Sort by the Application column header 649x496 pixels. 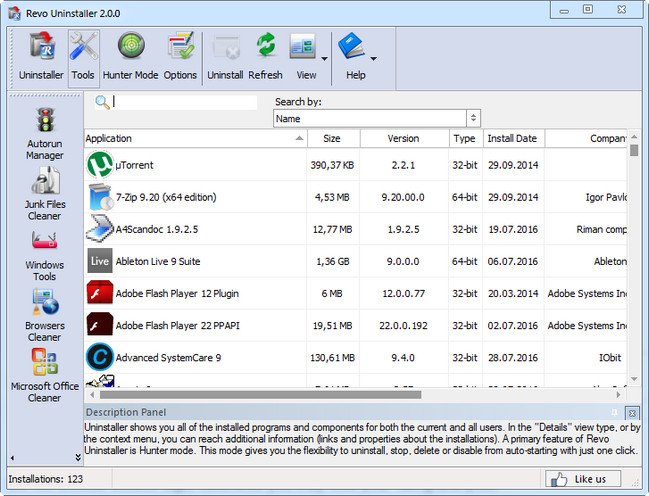tap(195, 139)
